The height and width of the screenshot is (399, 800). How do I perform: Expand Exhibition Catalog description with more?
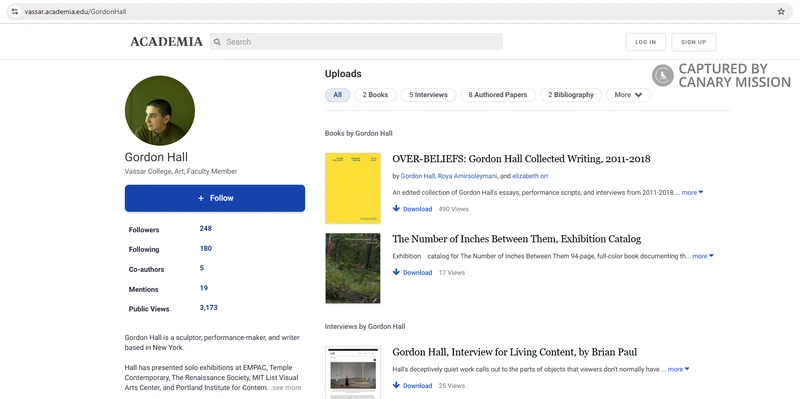(x=703, y=256)
